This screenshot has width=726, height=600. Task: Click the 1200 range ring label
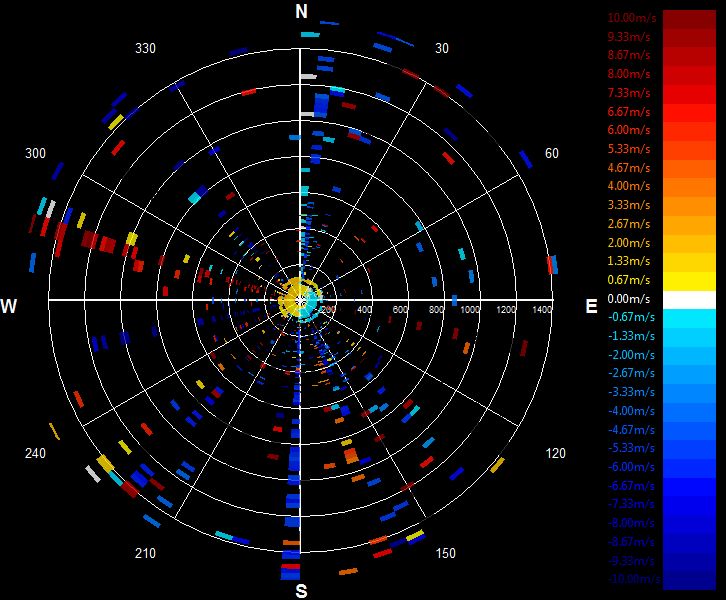(506, 309)
